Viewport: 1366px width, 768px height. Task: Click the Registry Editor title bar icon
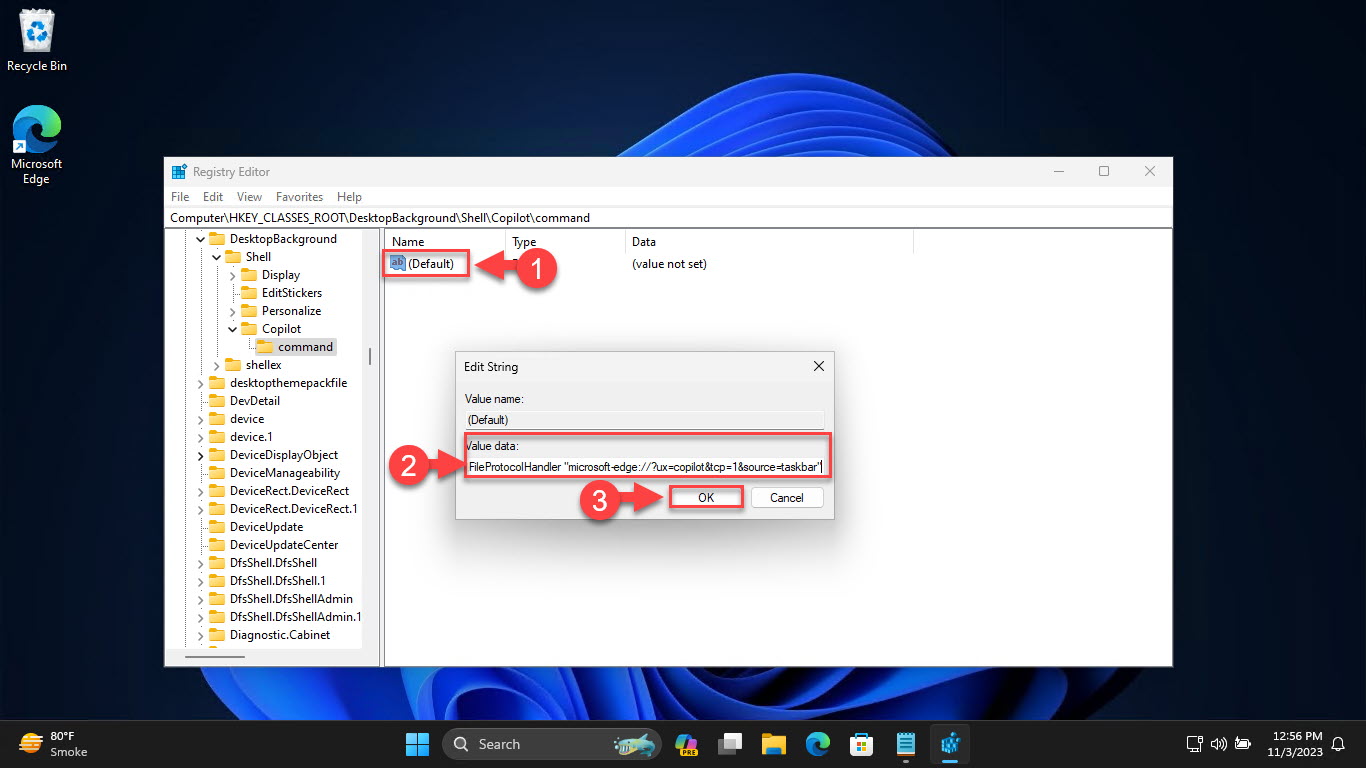(x=179, y=172)
